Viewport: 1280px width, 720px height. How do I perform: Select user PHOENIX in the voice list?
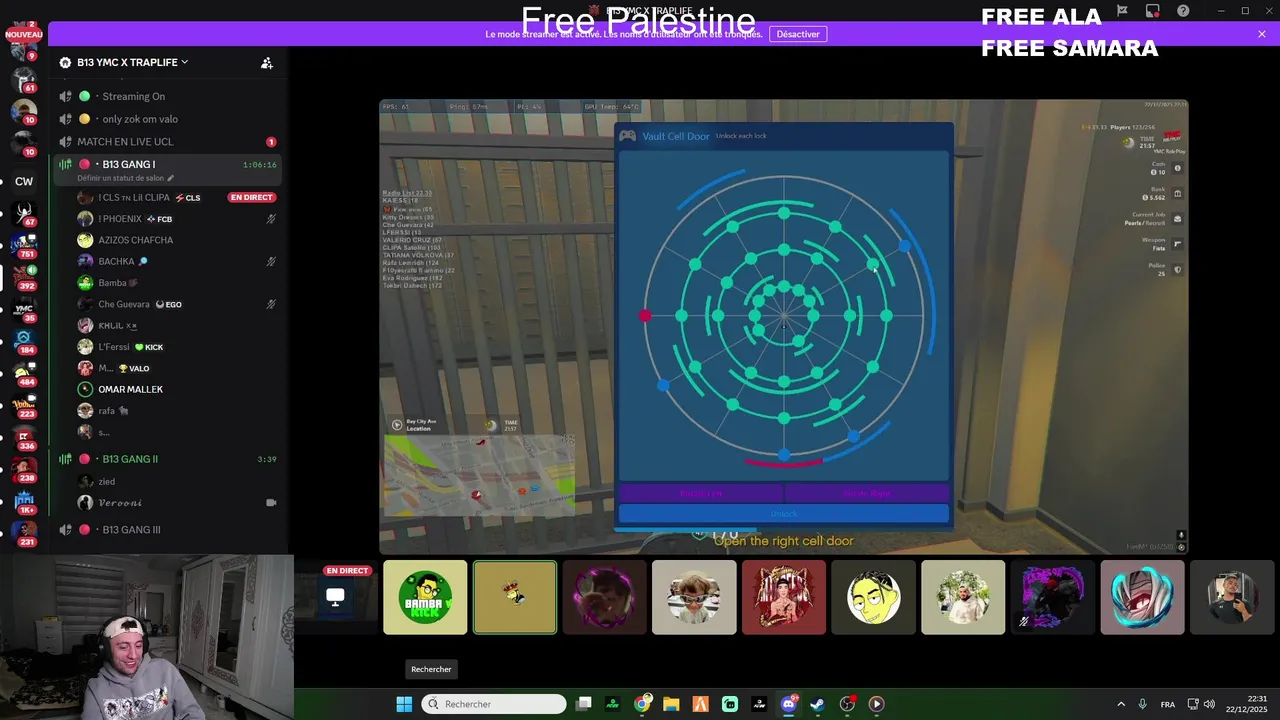click(177, 219)
